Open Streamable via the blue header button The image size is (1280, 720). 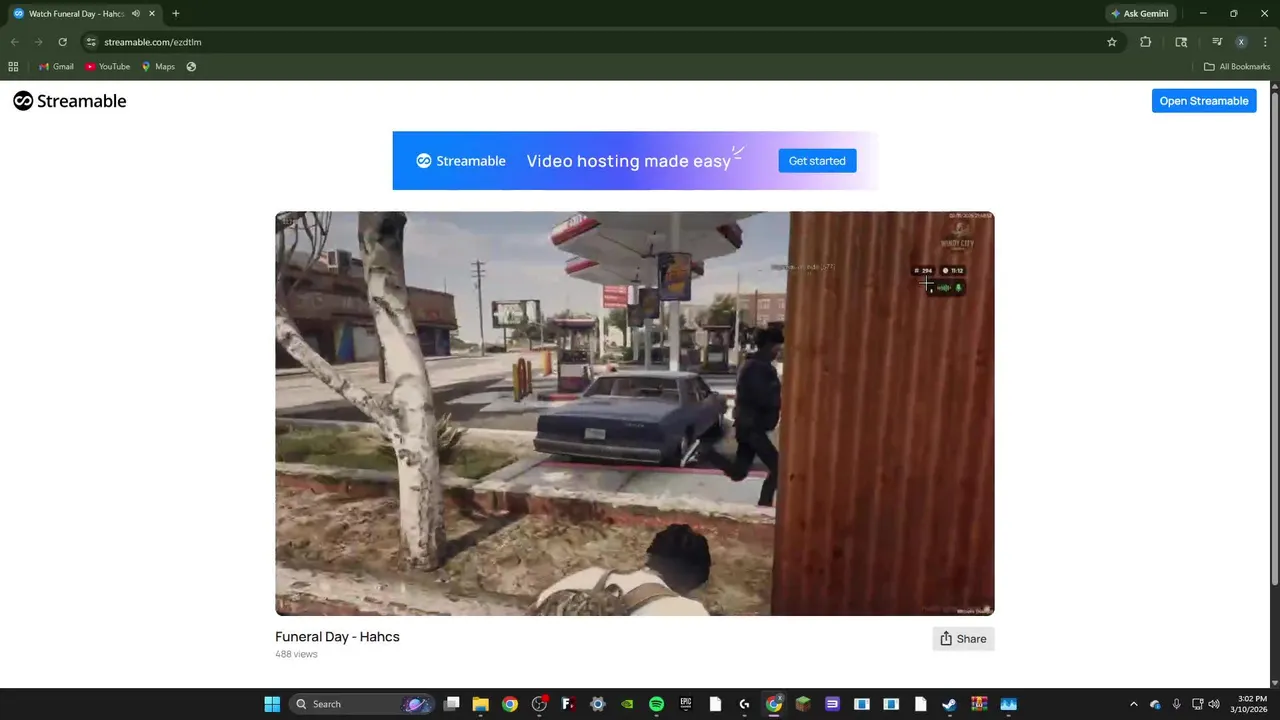click(x=1204, y=101)
